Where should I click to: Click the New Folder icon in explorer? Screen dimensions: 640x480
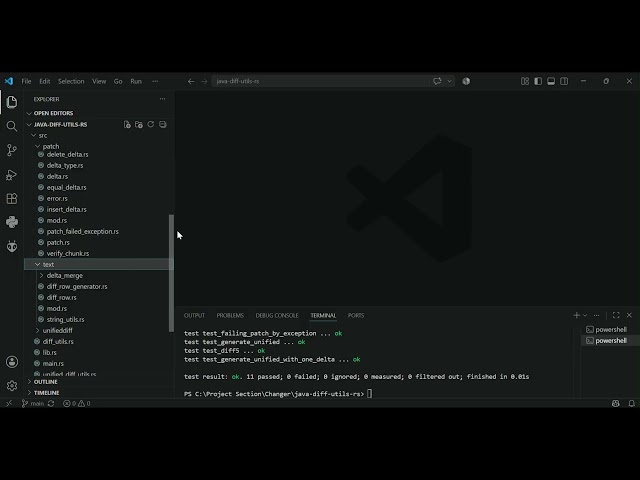point(139,124)
